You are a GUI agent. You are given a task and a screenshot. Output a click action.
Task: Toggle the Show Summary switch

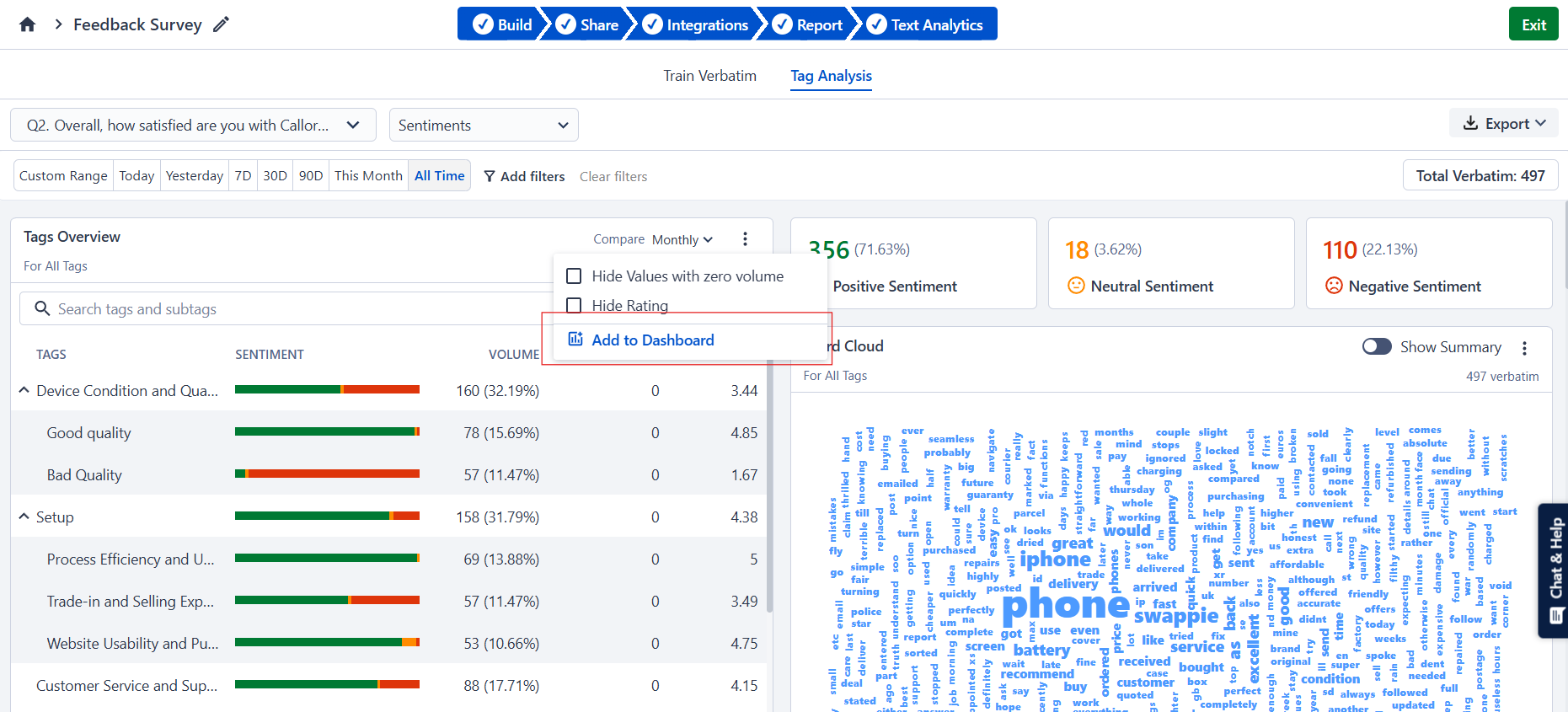(1377, 346)
